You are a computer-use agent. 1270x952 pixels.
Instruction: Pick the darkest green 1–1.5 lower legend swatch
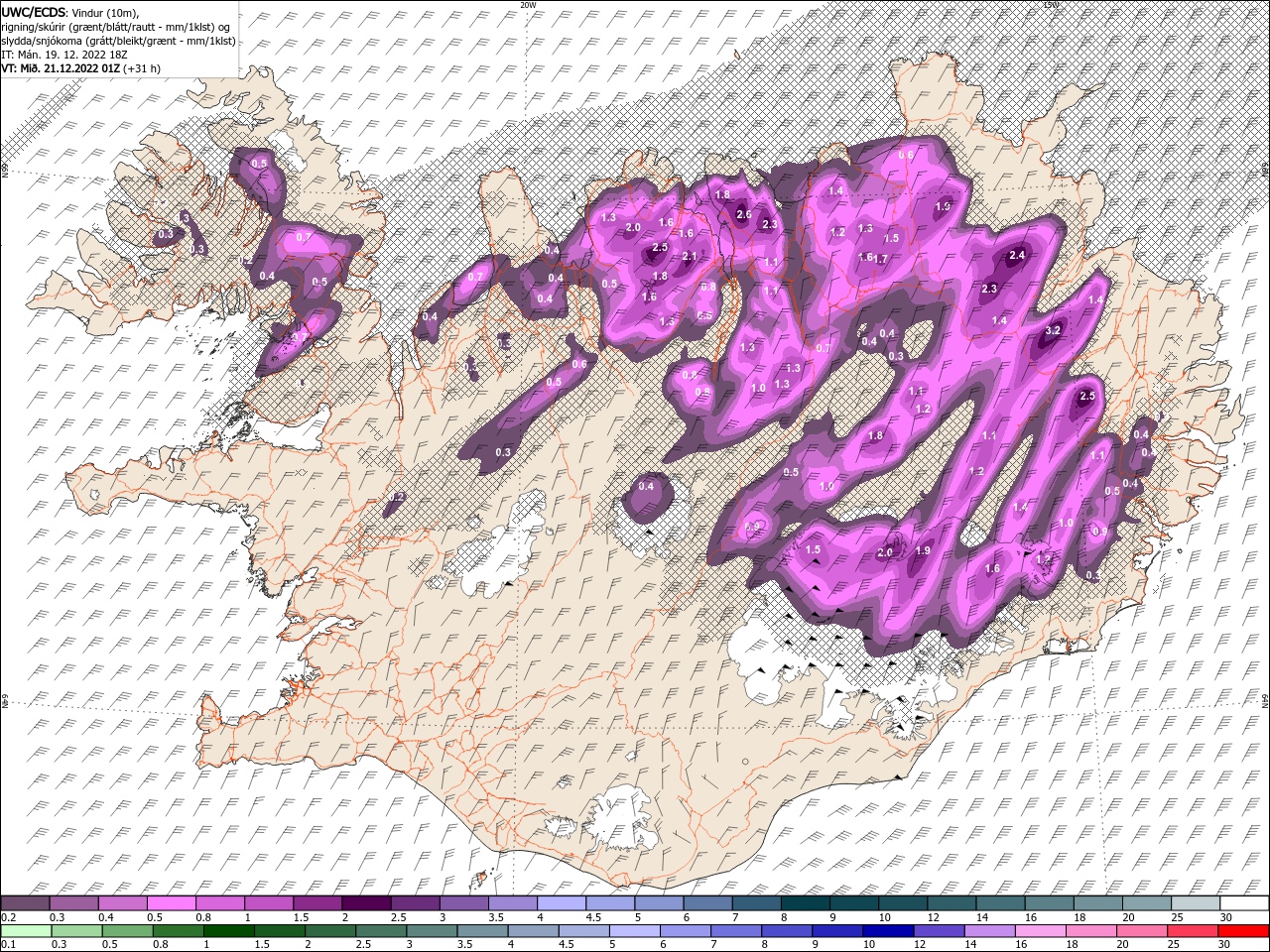click(229, 930)
